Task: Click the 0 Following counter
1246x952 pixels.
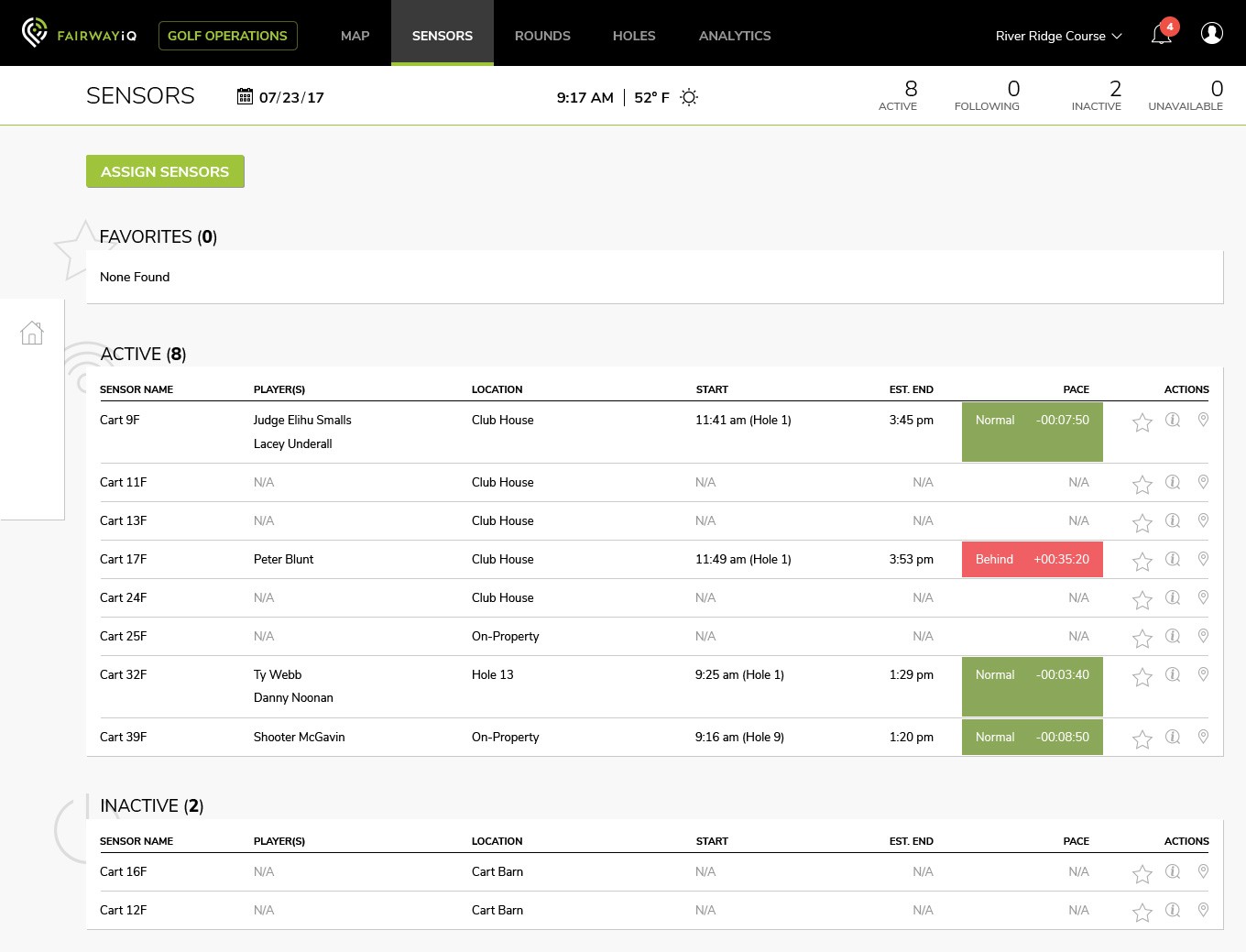Action: [x=987, y=95]
